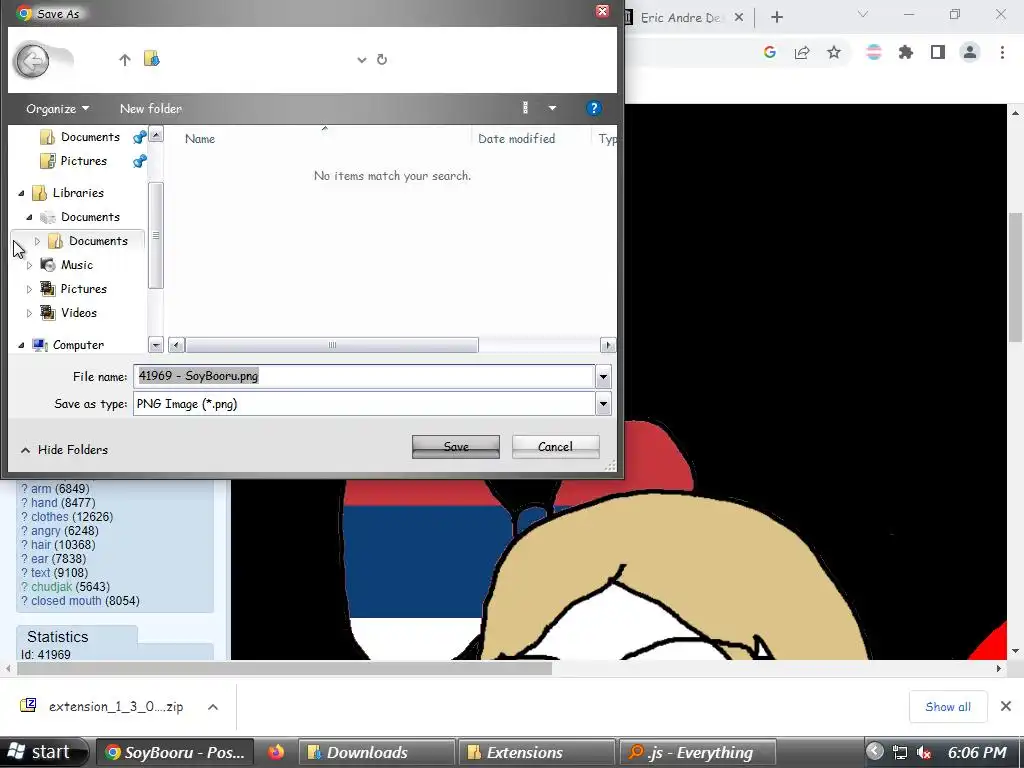Open File name dropdown arrow
This screenshot has width=1024, height=768.
603,376
